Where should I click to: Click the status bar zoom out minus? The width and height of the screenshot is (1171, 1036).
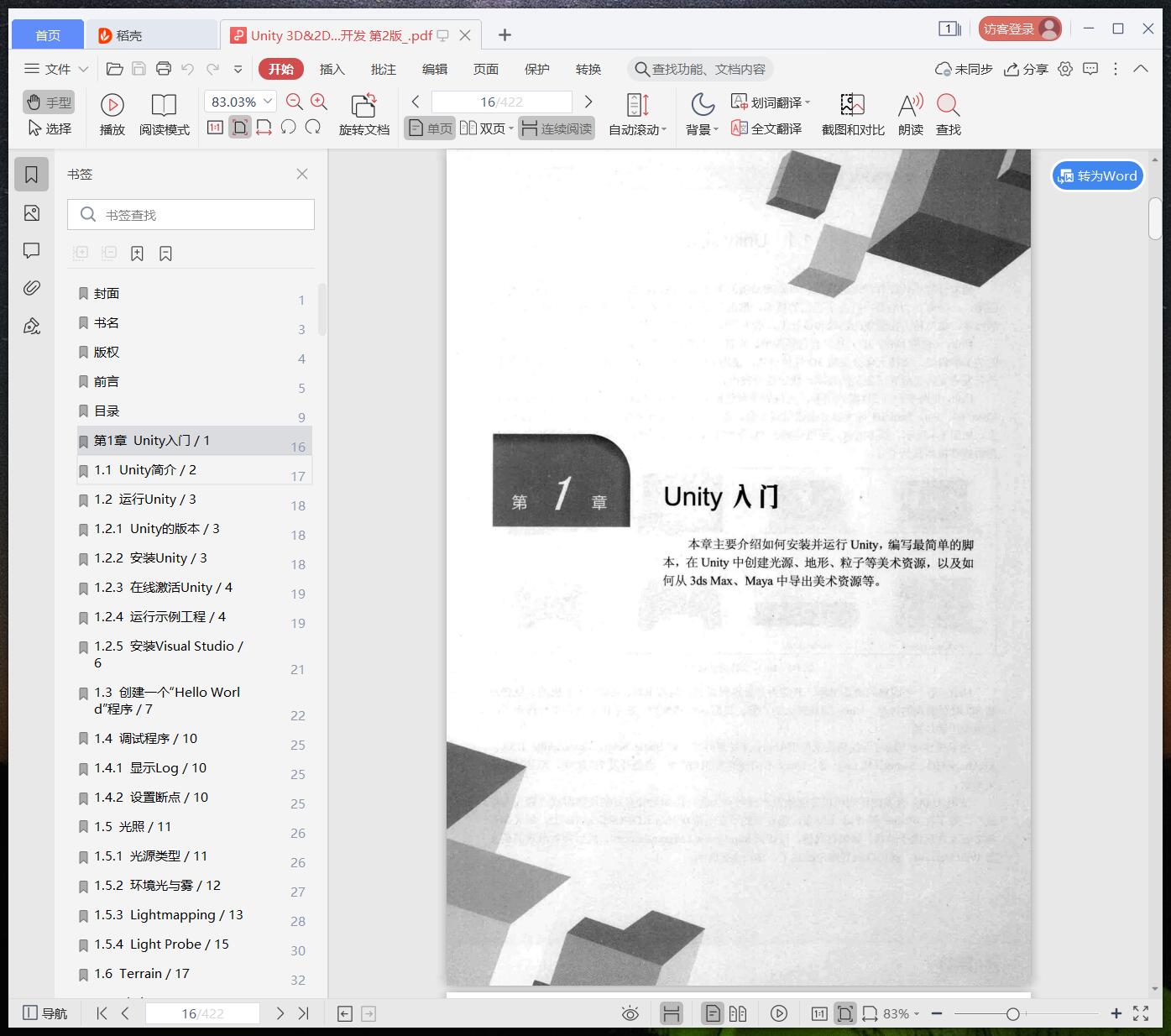click(937, 1014)
